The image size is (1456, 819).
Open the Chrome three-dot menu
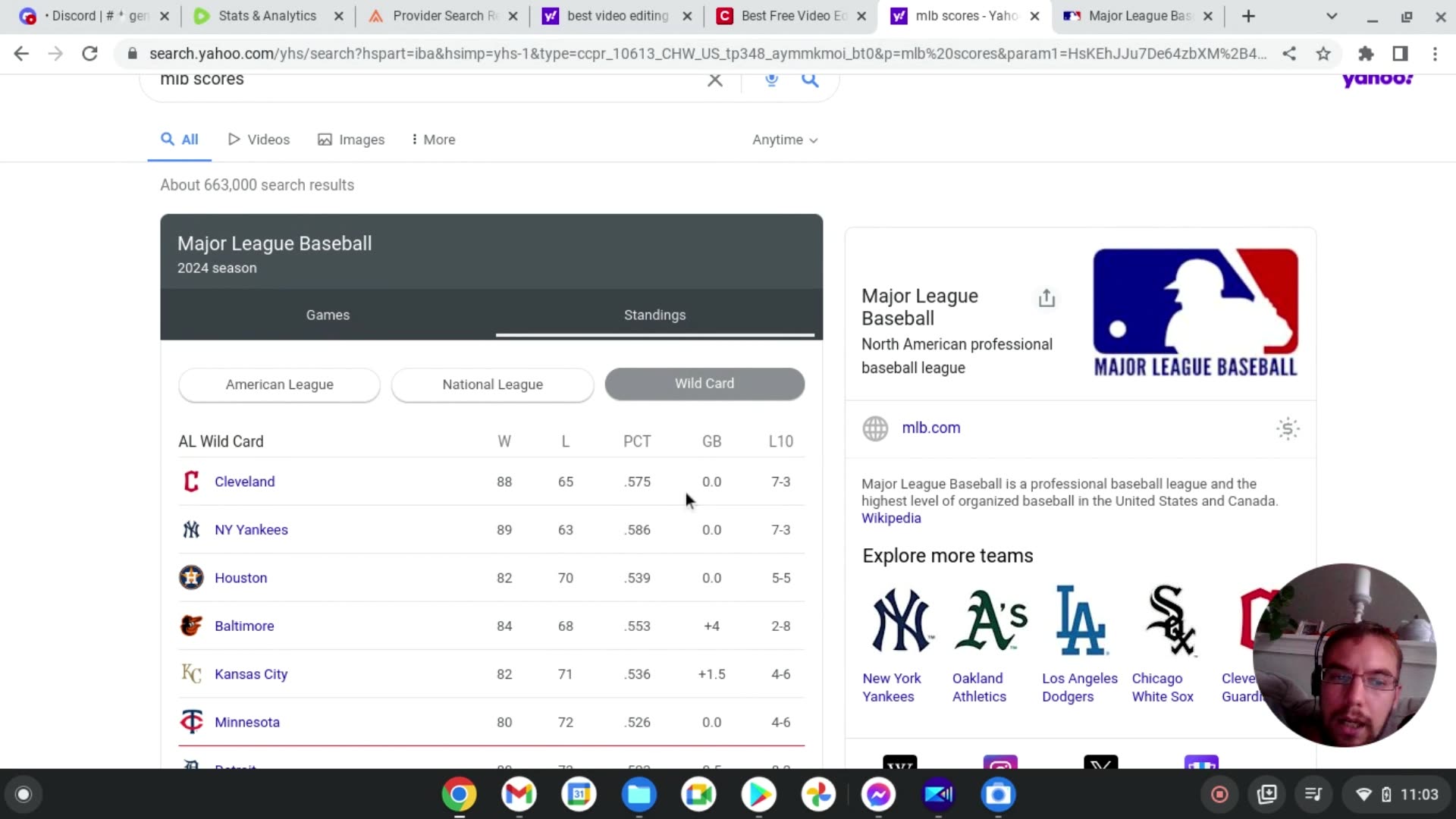click(x=1435, y=54)
